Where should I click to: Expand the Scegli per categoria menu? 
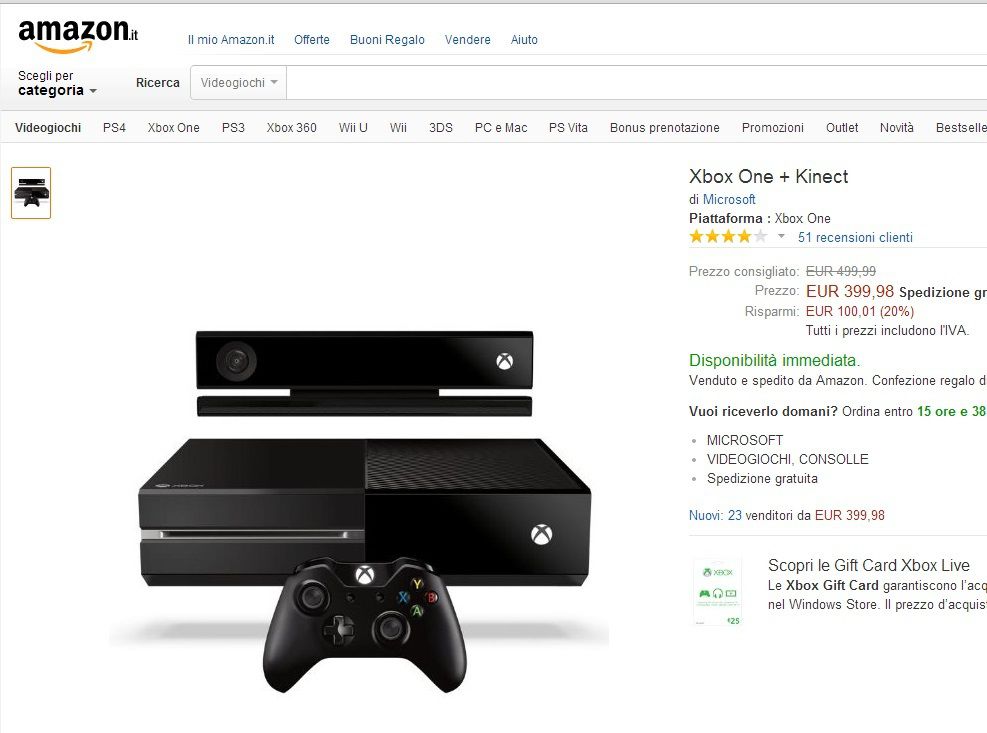click(x=57, y=83)
